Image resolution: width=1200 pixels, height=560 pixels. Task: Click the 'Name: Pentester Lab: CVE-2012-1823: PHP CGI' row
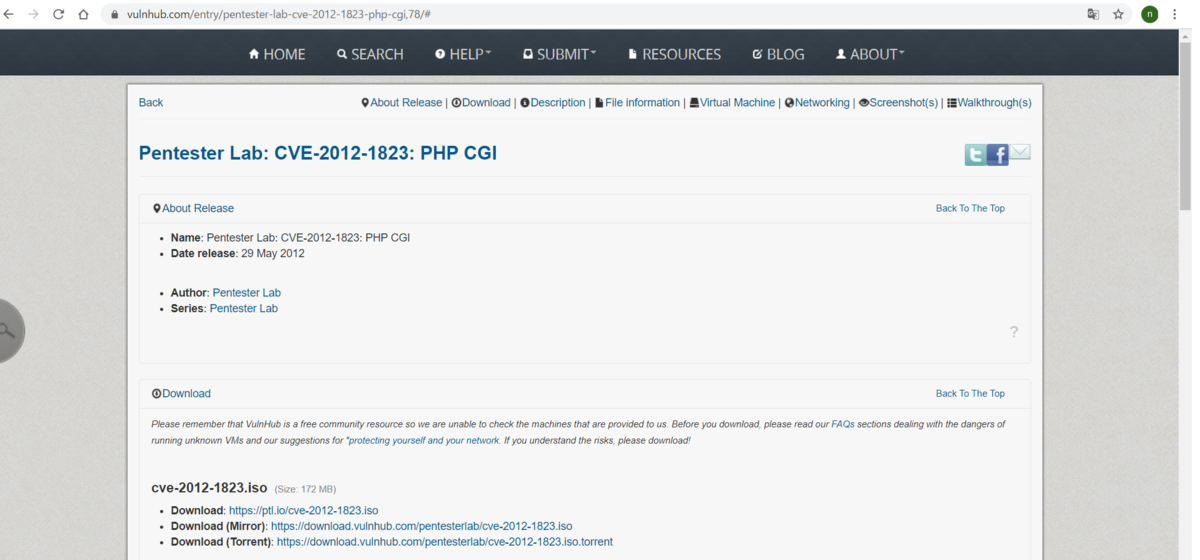(290, 237)
